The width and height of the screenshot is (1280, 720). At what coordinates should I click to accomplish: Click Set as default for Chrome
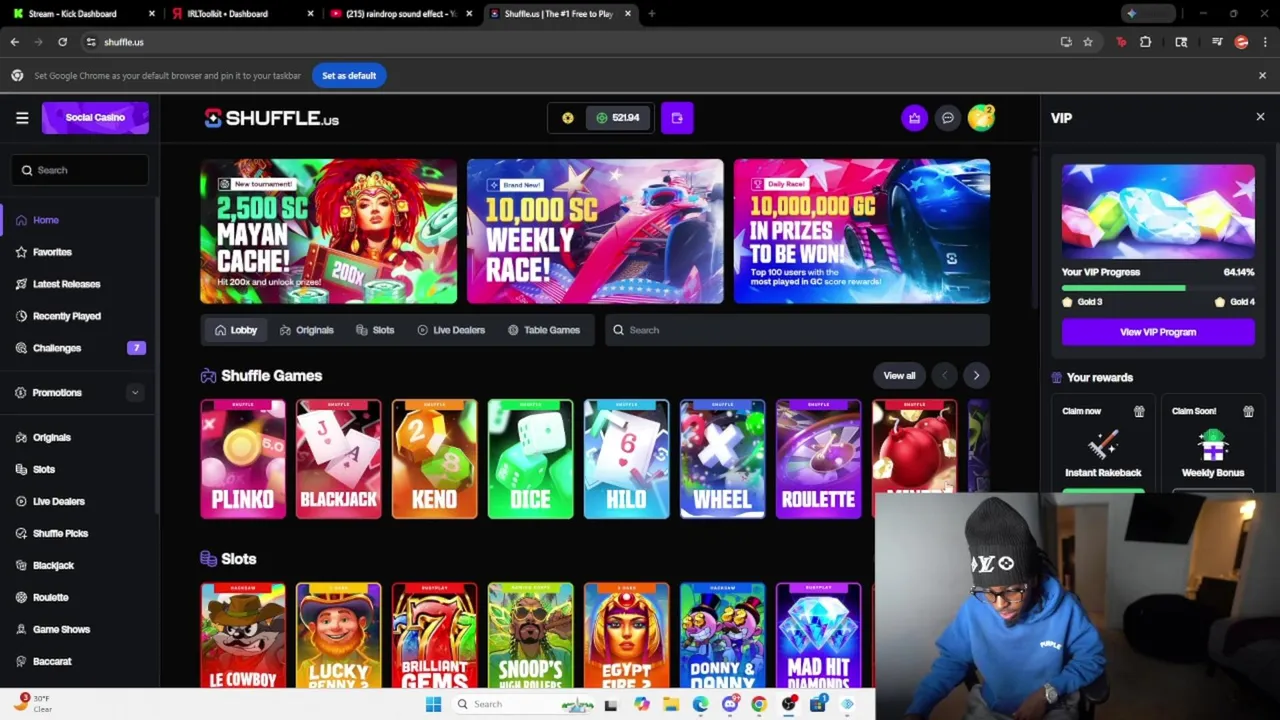tap(349, 76)
